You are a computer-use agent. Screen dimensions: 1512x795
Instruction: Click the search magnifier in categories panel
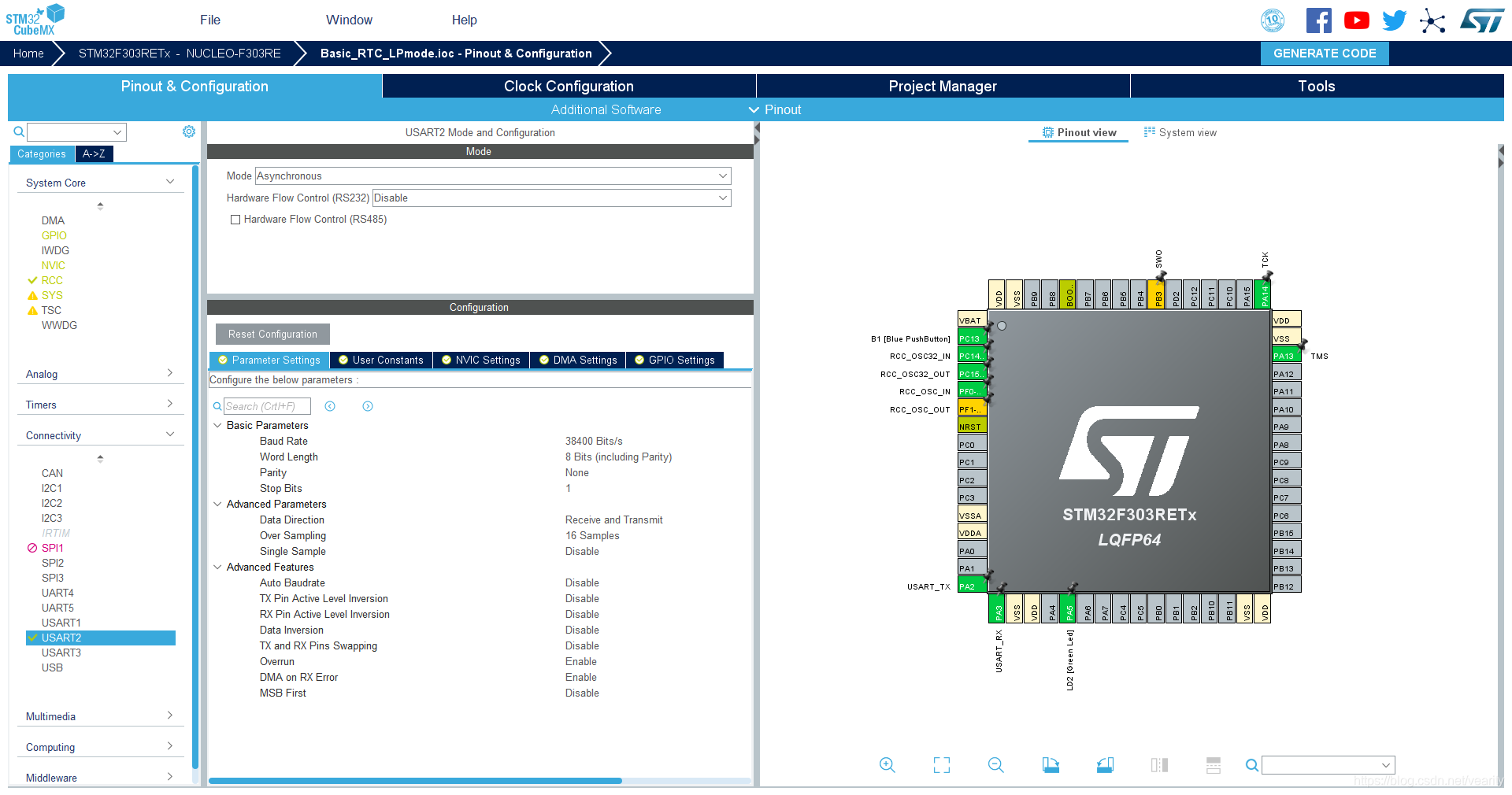click(x=19, y=131)
